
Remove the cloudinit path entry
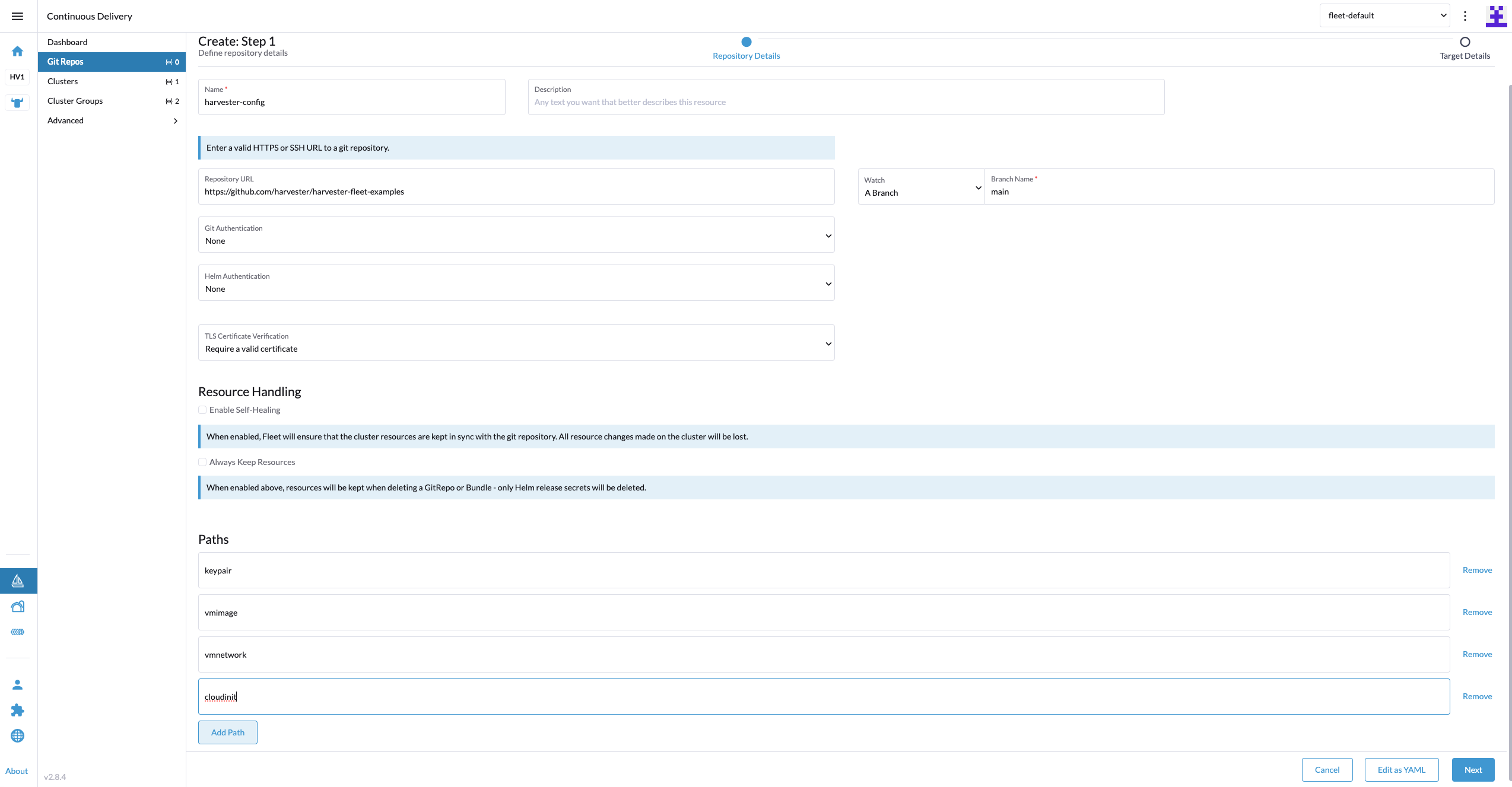[1477, 696]
